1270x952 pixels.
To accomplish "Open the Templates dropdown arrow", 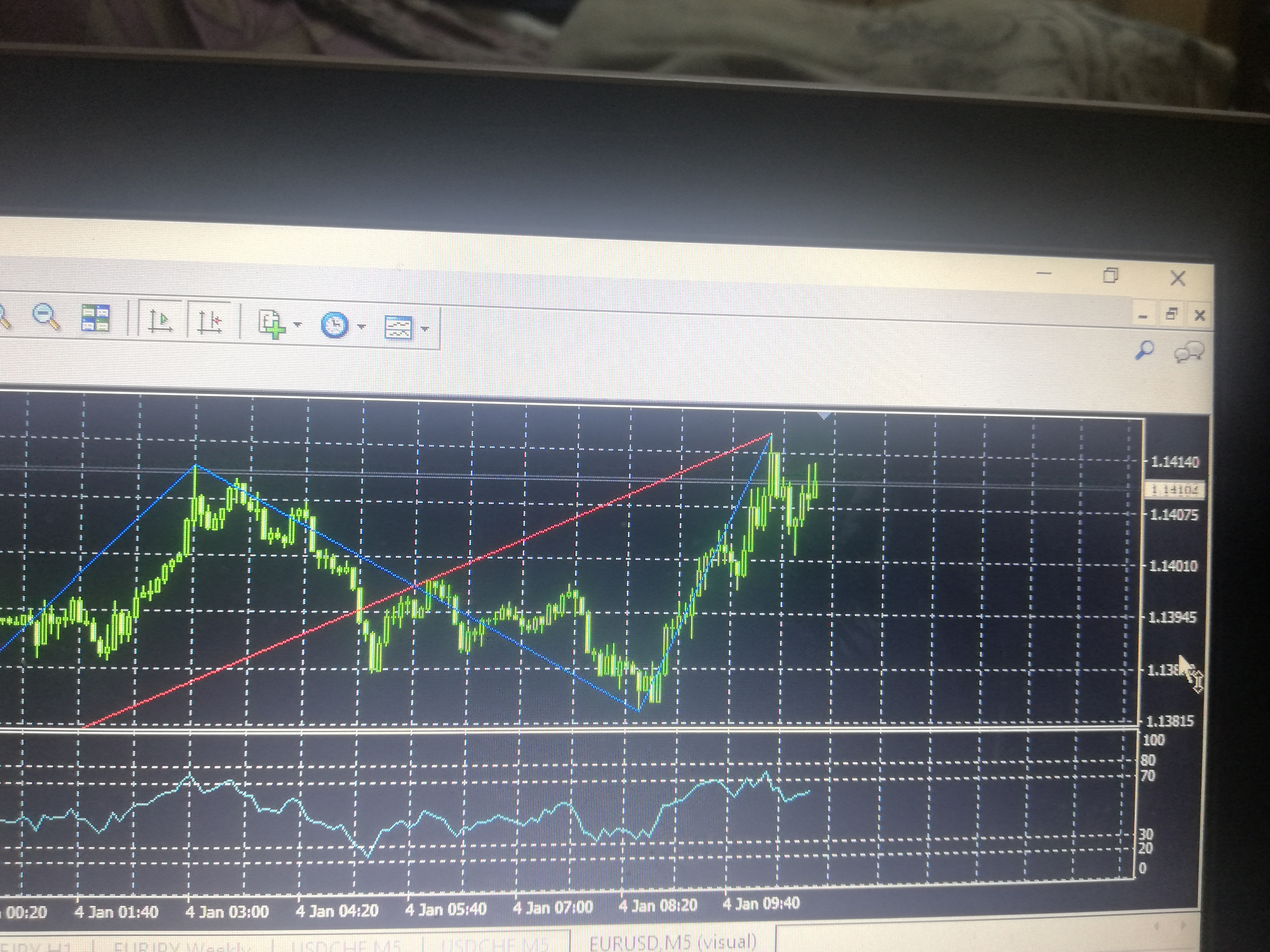I will click(x=425, y=329).
